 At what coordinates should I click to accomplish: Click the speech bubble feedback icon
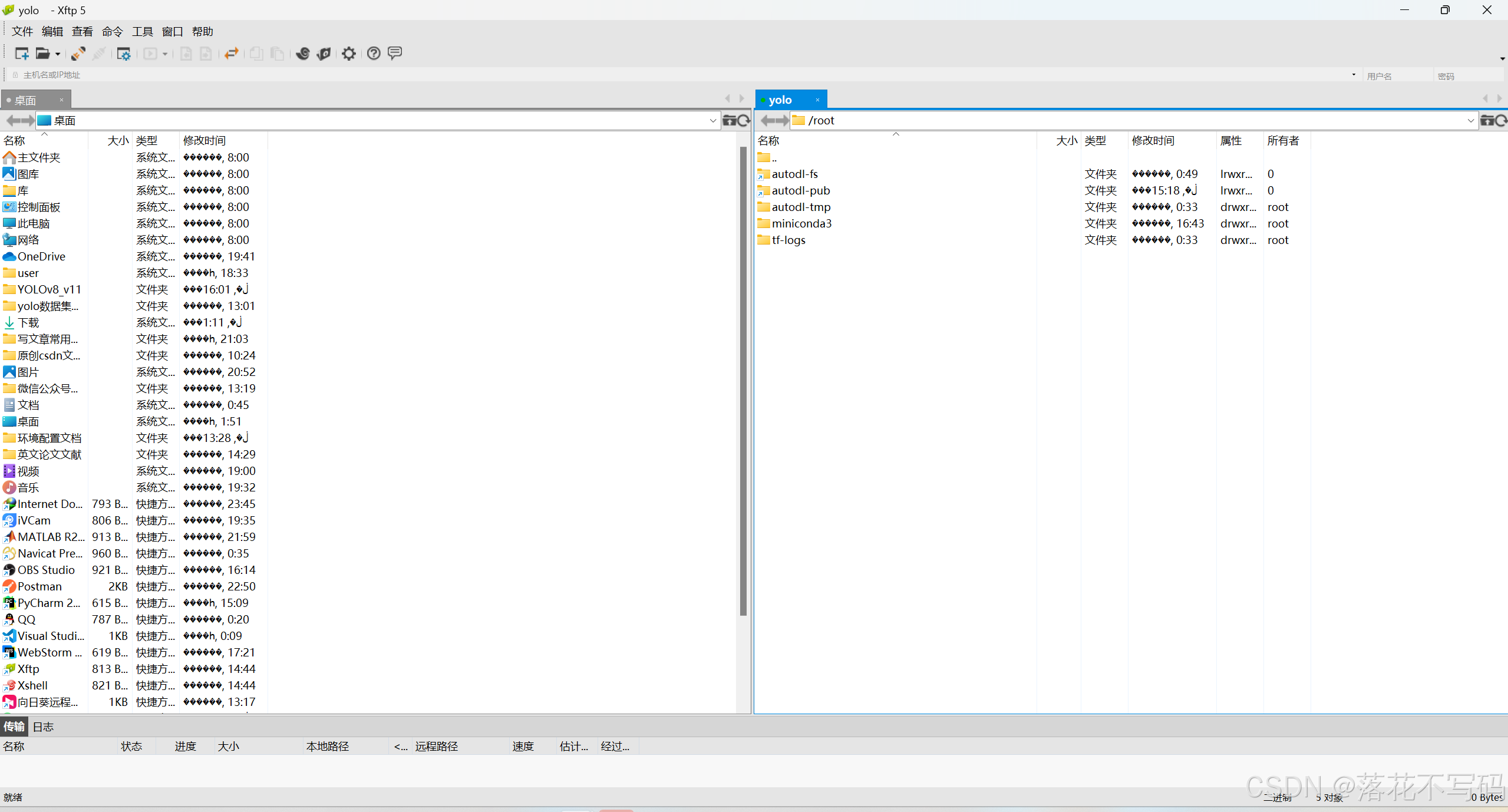click(x=395, y=54)
